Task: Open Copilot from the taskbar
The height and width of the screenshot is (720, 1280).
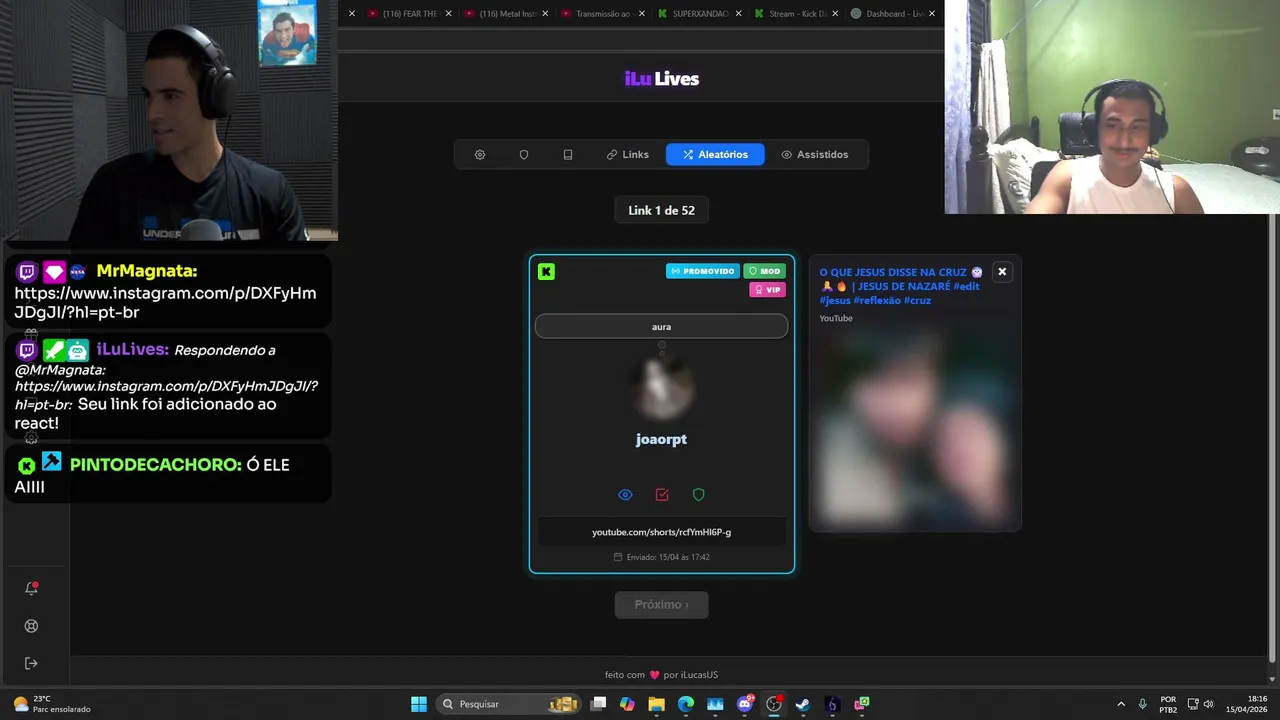Action: 627,704
